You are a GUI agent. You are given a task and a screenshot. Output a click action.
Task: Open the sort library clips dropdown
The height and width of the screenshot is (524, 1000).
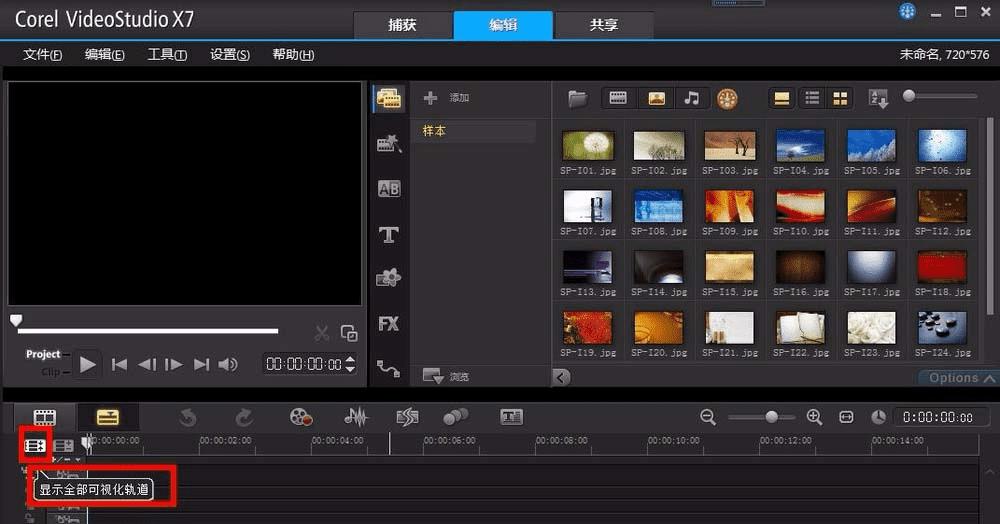878,98
